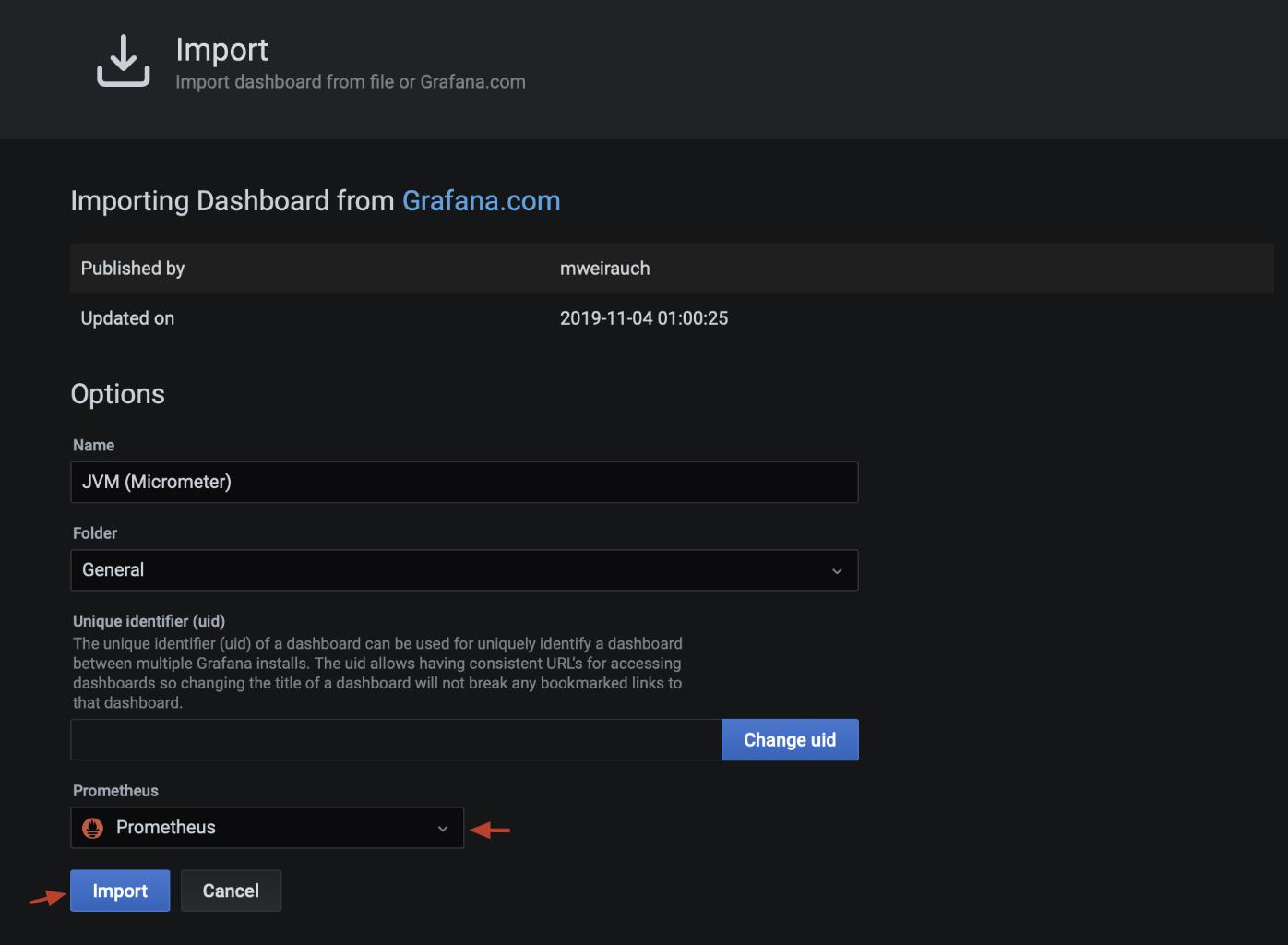Click the publisher name mweirauch
Screen dimensions: 1288x945
click(604, 269)
